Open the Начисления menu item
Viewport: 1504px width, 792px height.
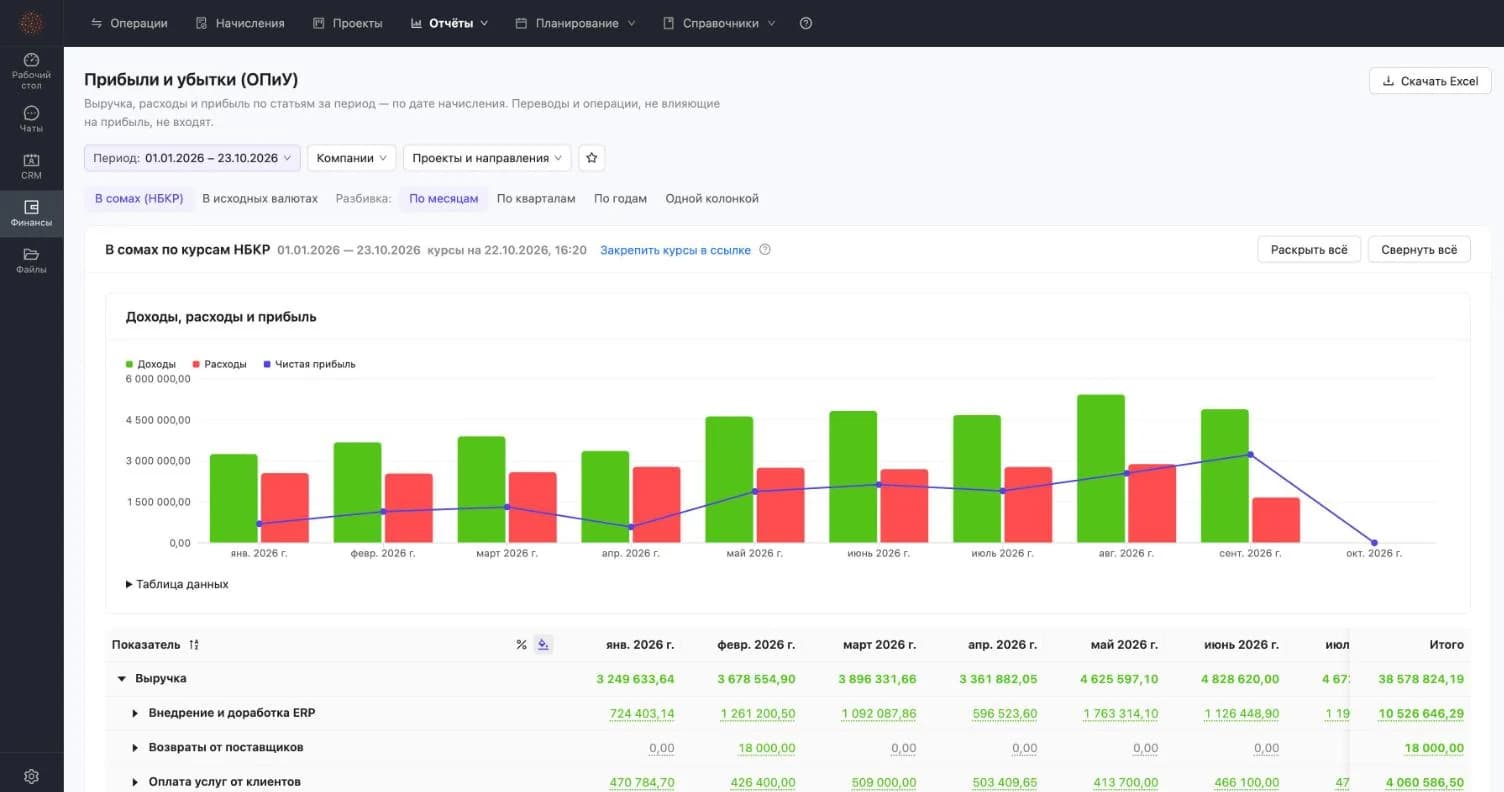(x=240, y=23)
